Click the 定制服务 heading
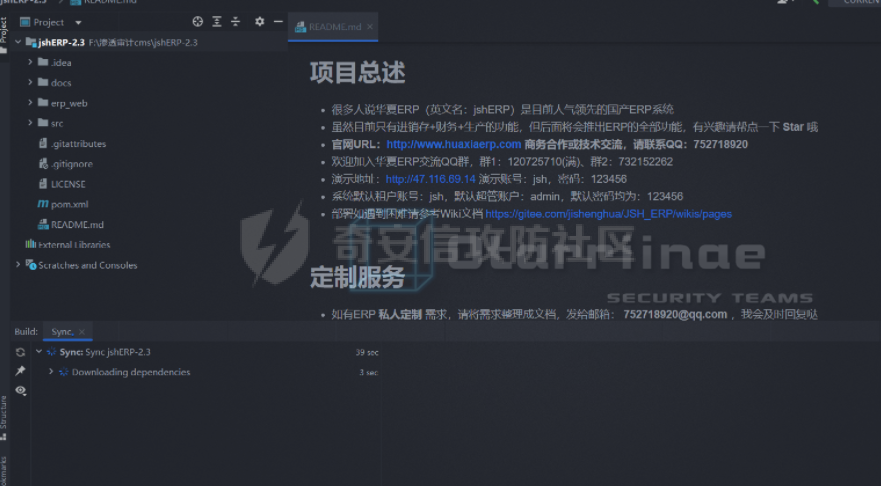 tap(357, 278)
